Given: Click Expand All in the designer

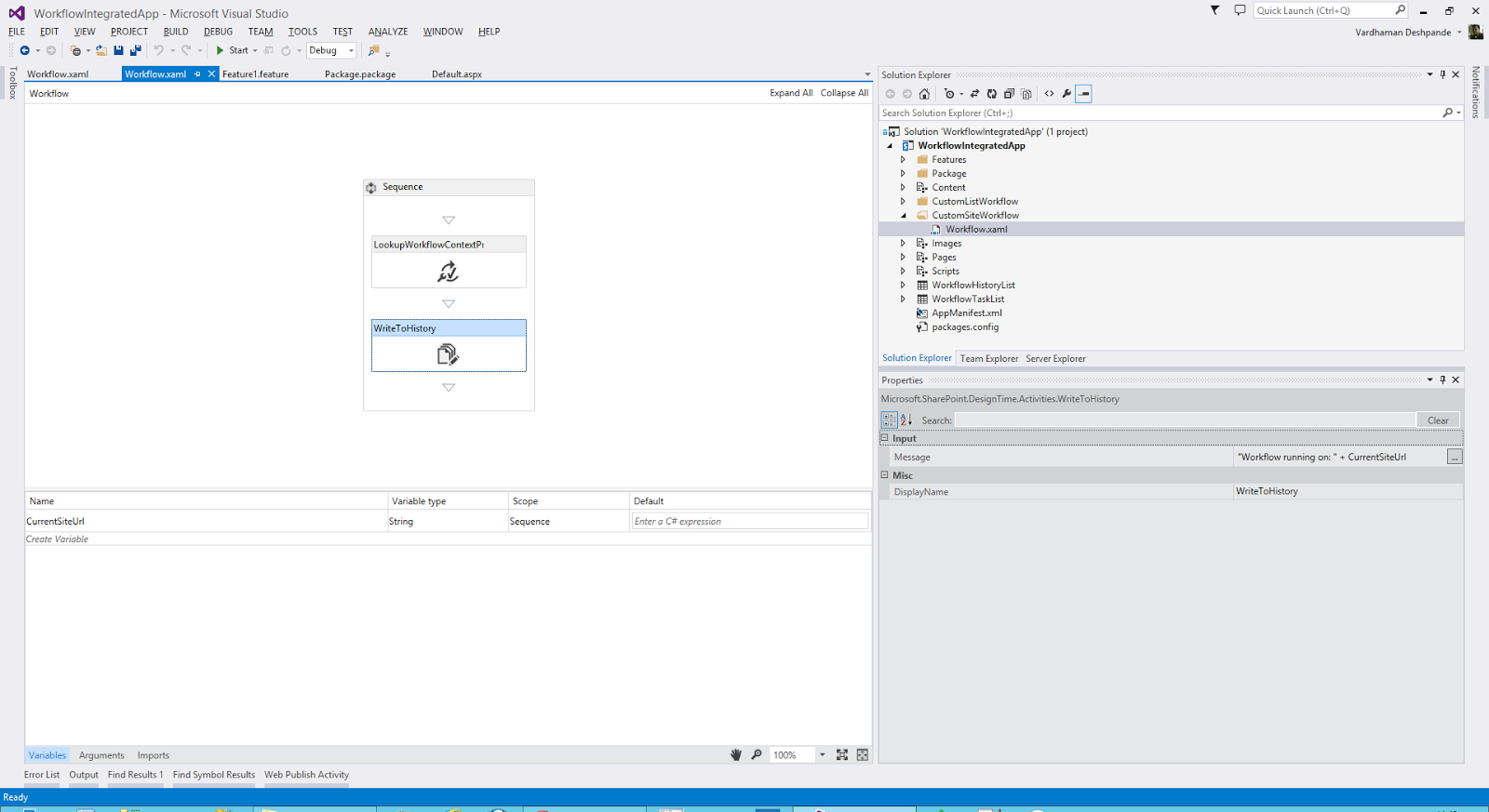Looking at the screenshot, I should point(791,93).
